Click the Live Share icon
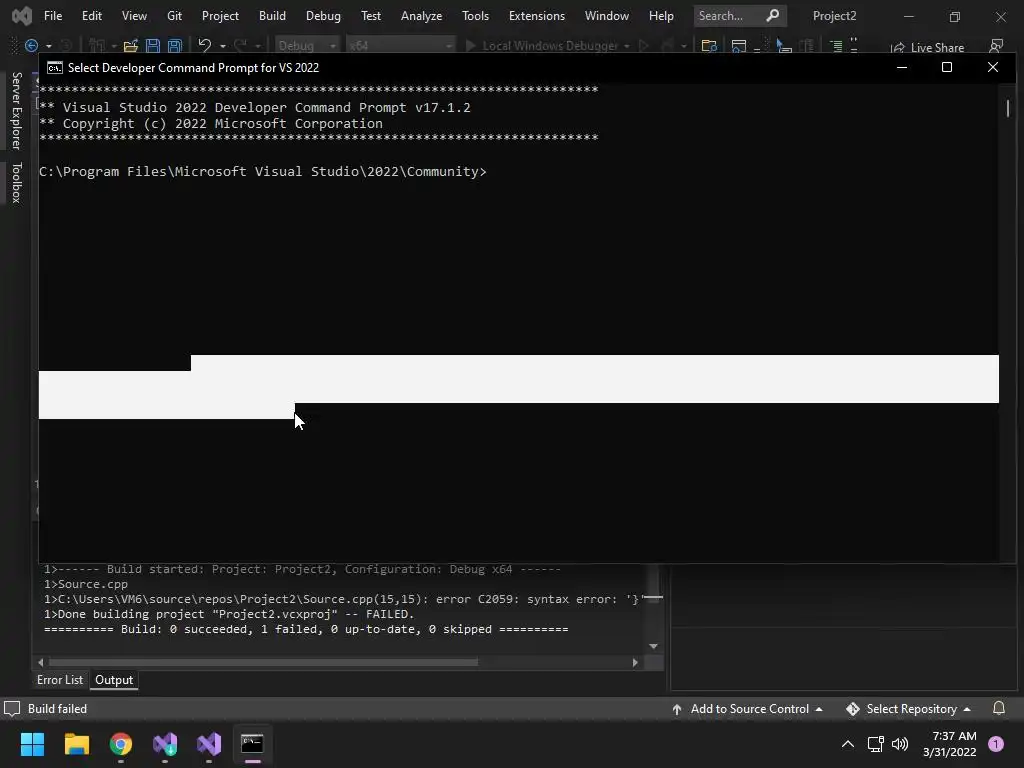Viewport: 1024px width, 768px height. point(898,47)
